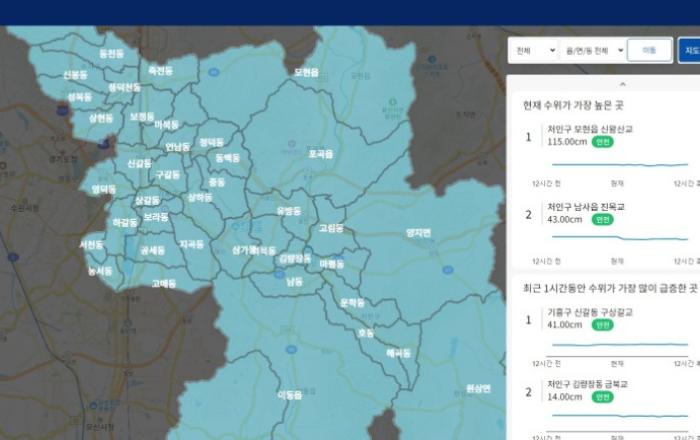
Task: Open the 전체 district dropdown
Action: [x=533, y=50]
